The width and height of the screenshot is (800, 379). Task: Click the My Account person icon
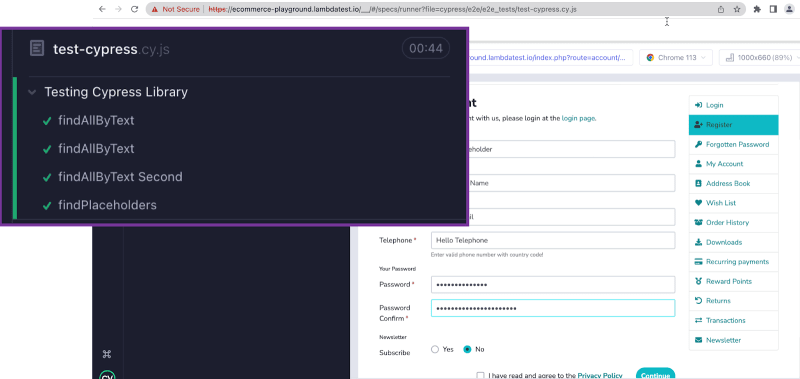point(698,164)
